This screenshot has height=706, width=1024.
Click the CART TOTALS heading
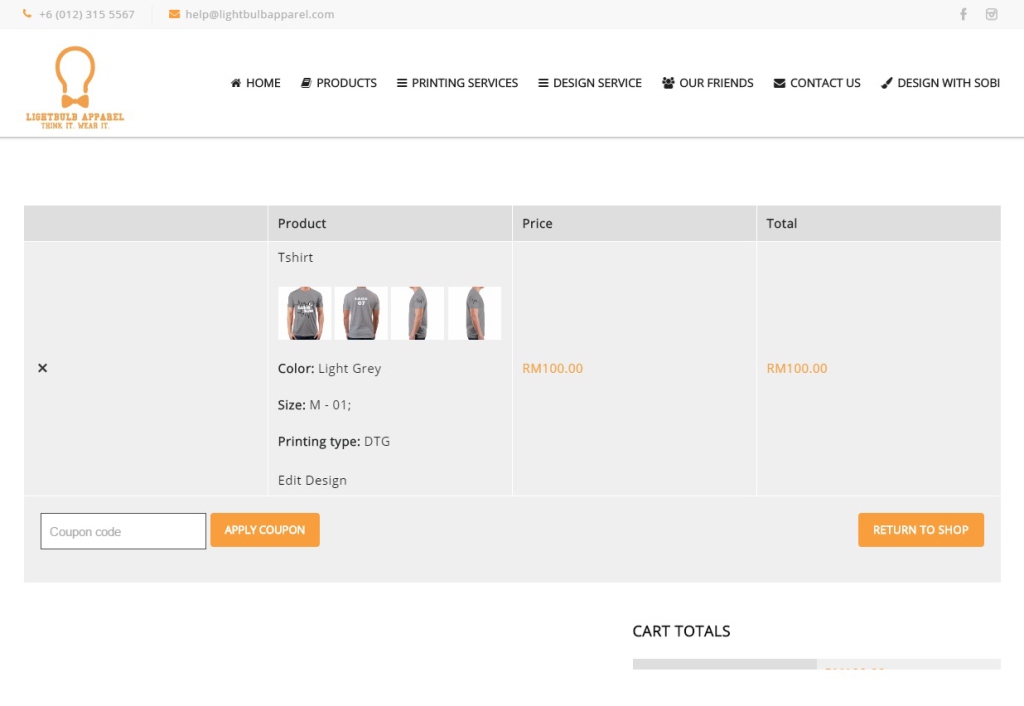681,631
